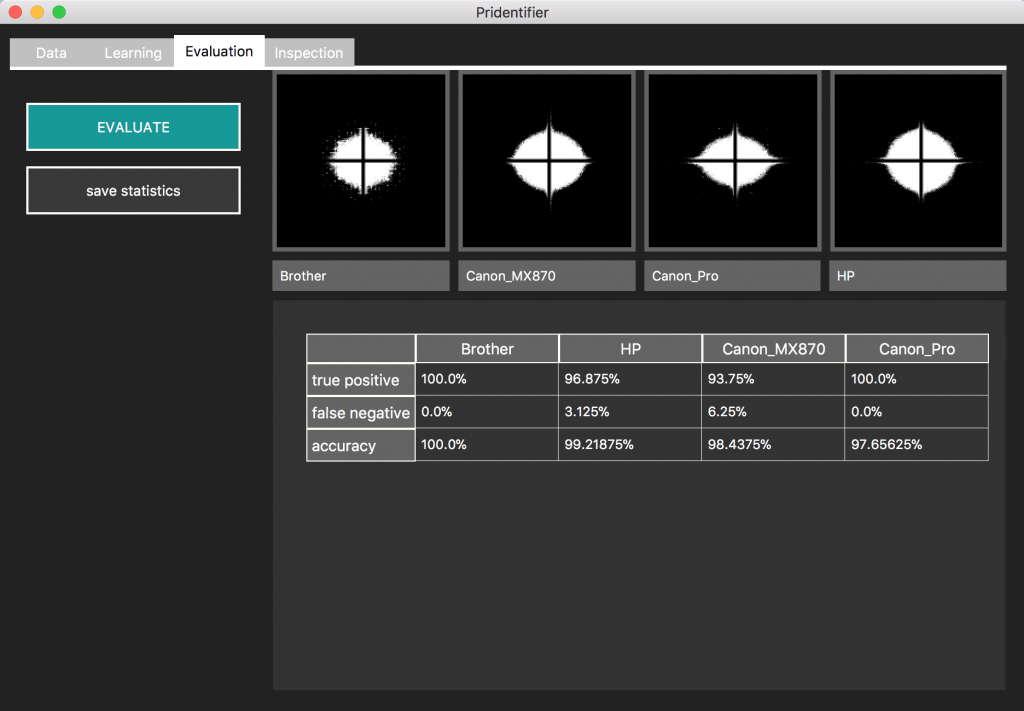Viewport: 1024px width, 711px height.
Task: Select the Evaluation tab
Action: (x=219, y=52)
